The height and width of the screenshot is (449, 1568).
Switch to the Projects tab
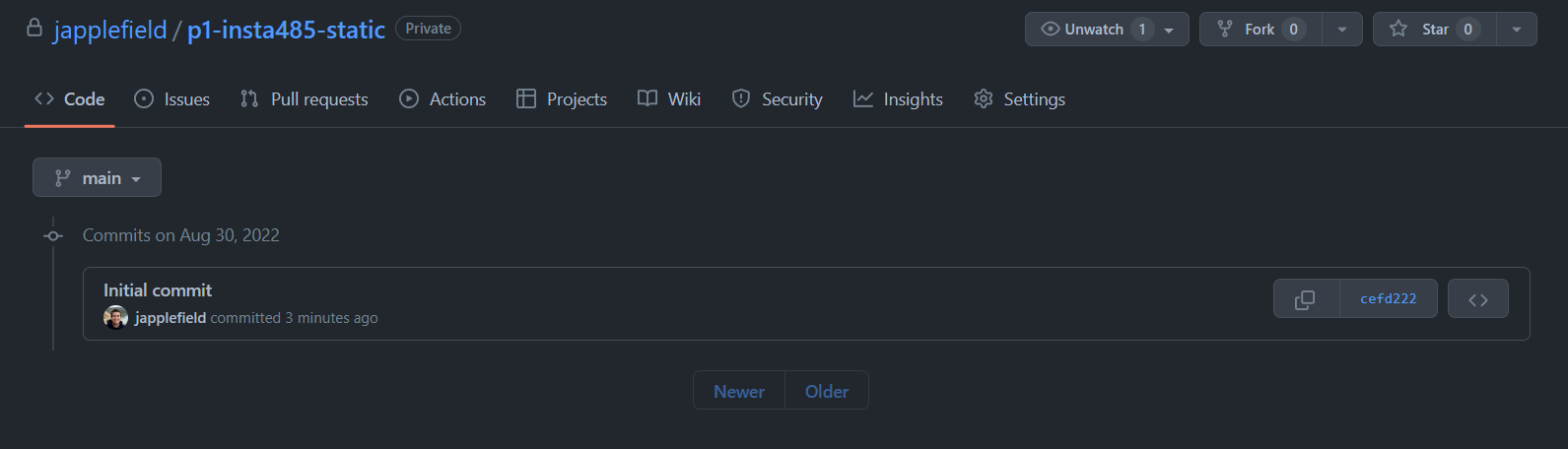pyautogui.click(x=562, y=99)
